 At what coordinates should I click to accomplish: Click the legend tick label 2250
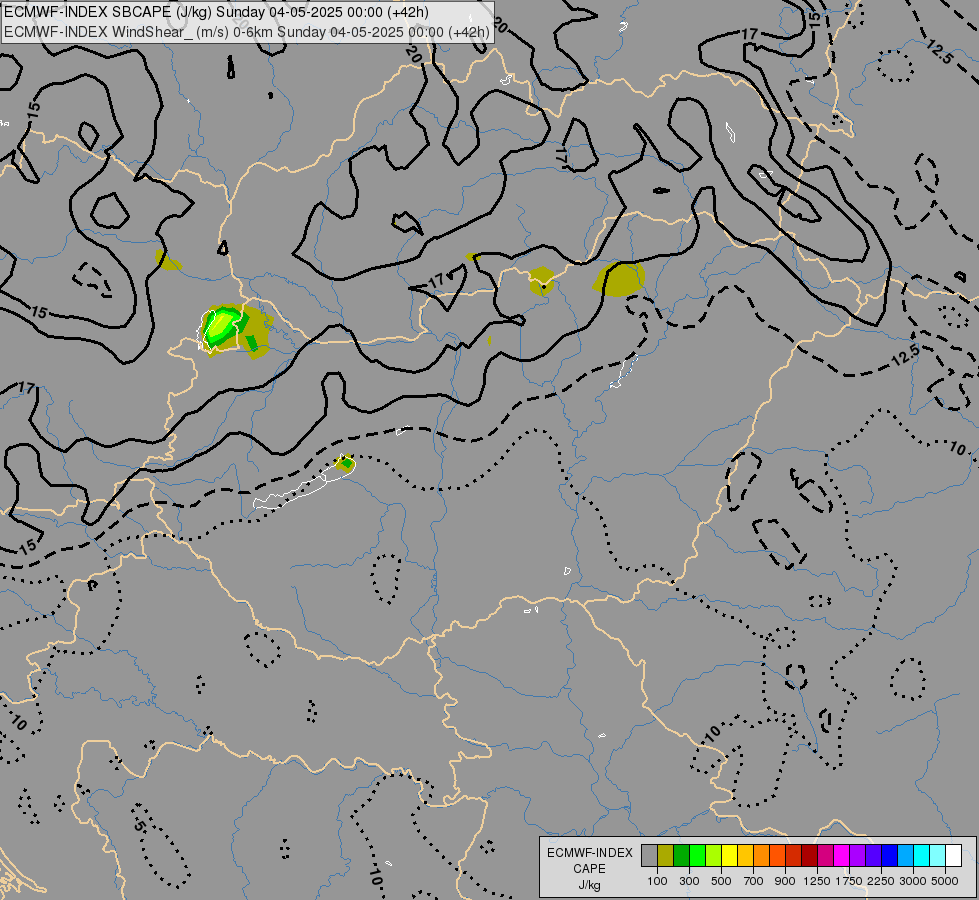click(x=881, y=881)
